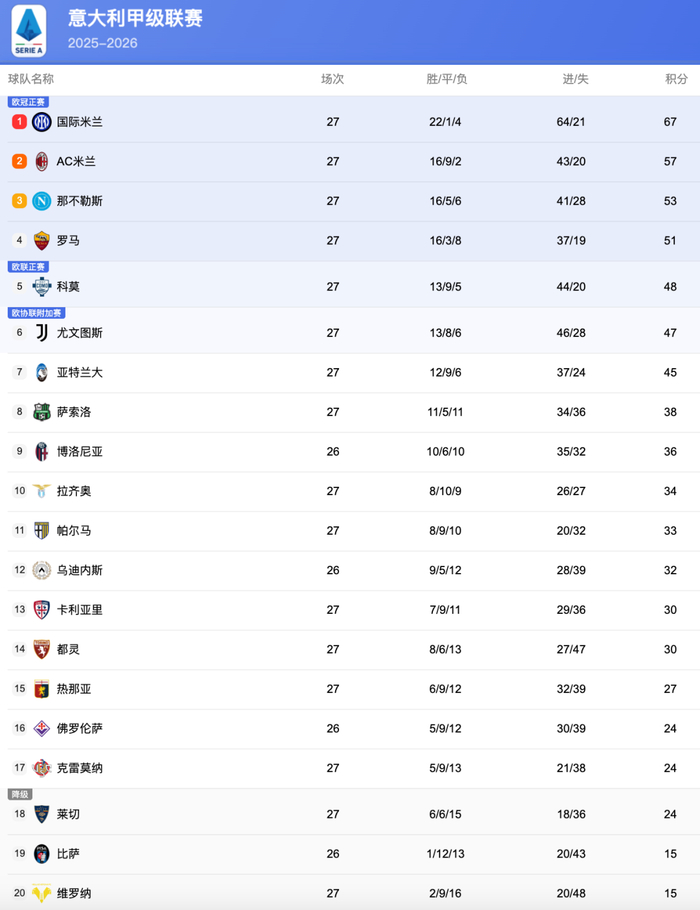Click the Lazio (拉齐奥) eagle crest
The height and width of the screenshot is (910, 700).
click(x=41, y=491)
